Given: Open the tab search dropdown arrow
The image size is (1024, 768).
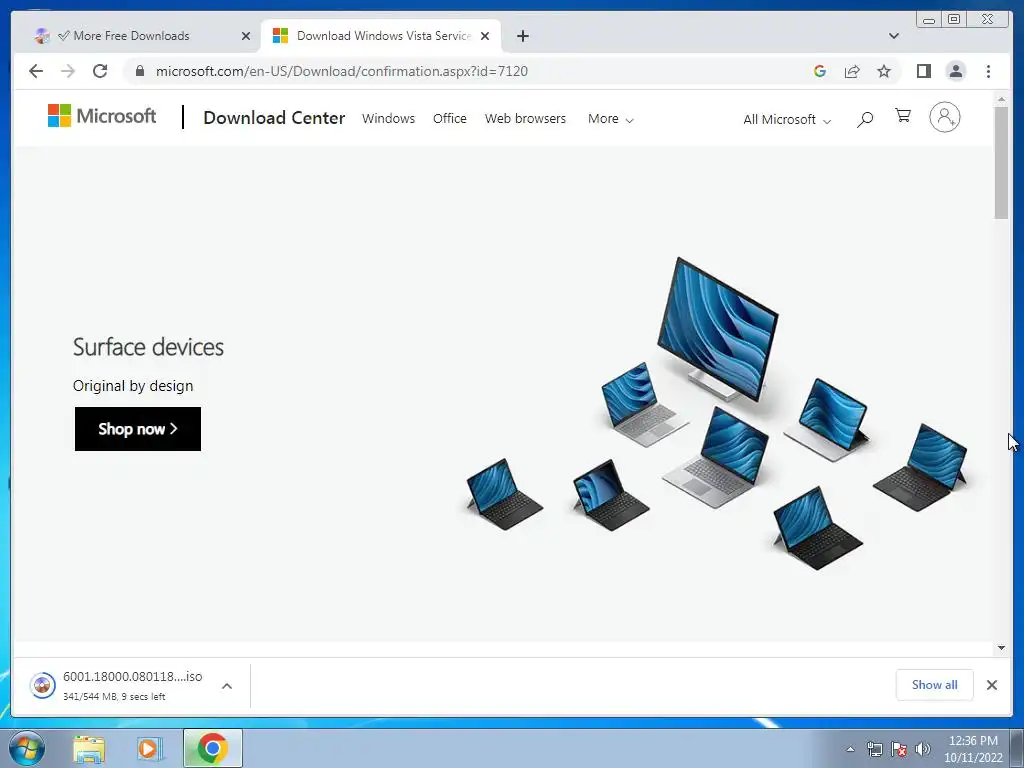Looking at the screenshot, I should point(893,36).
